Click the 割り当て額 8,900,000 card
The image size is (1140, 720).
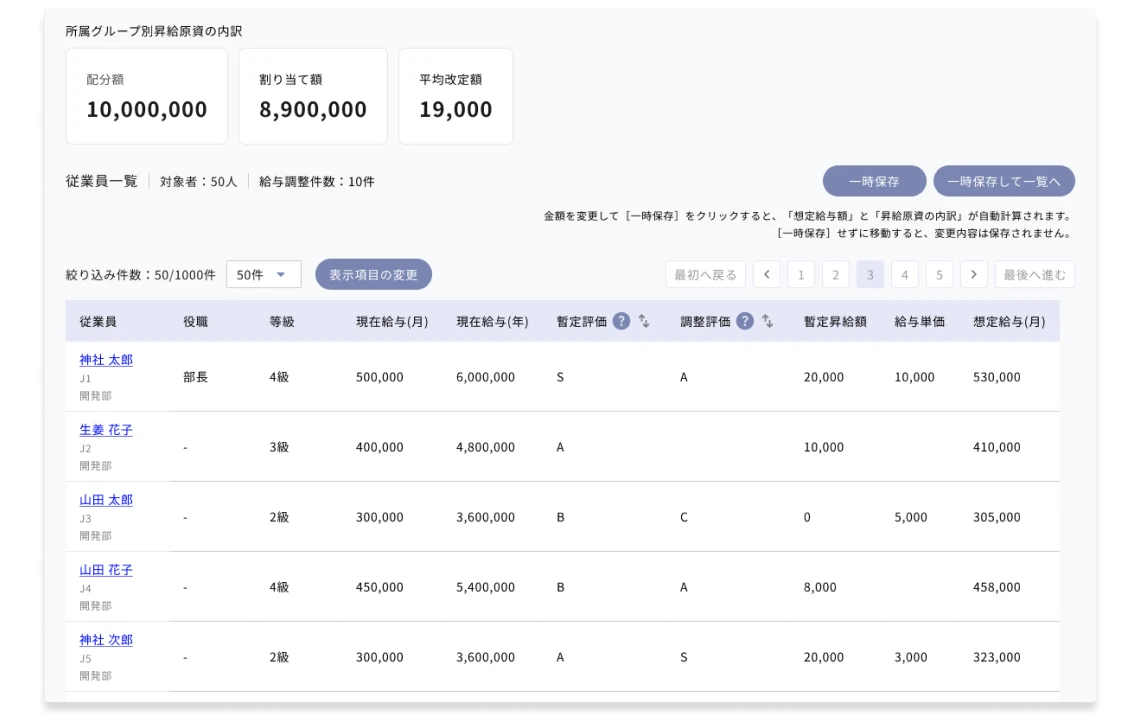[x=313, y=96]
